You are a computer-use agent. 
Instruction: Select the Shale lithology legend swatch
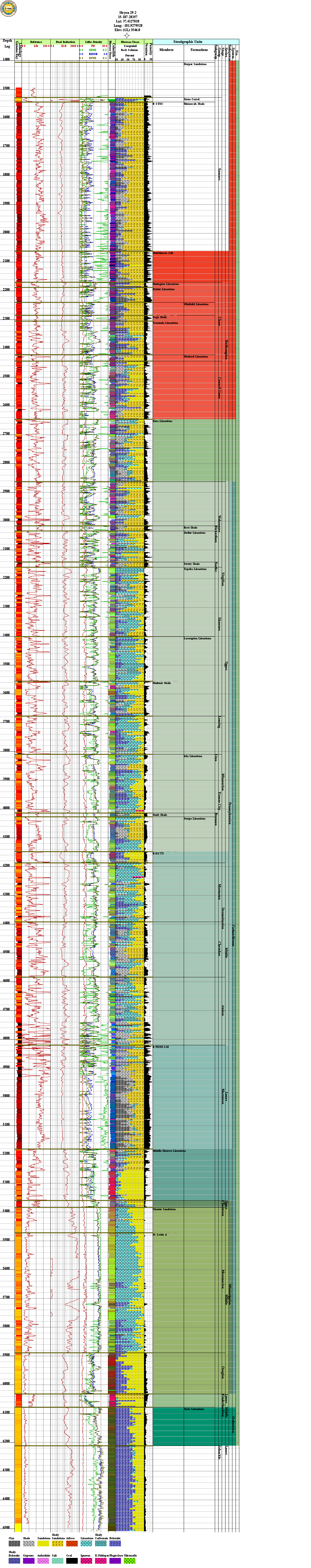click(x=29, y=1543)
